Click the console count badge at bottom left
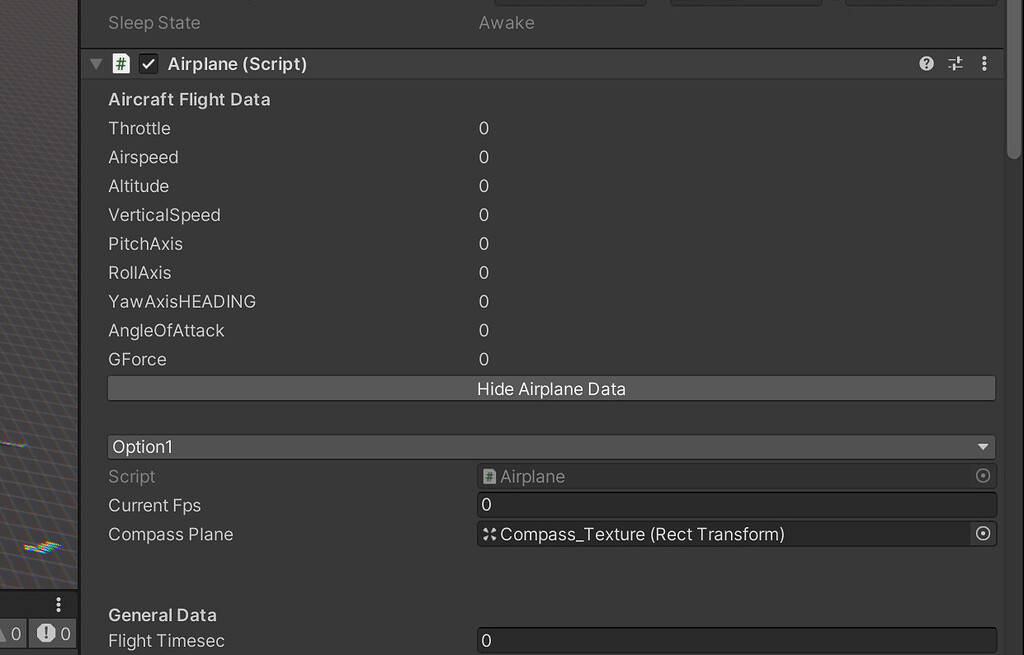 pos(12,633)
